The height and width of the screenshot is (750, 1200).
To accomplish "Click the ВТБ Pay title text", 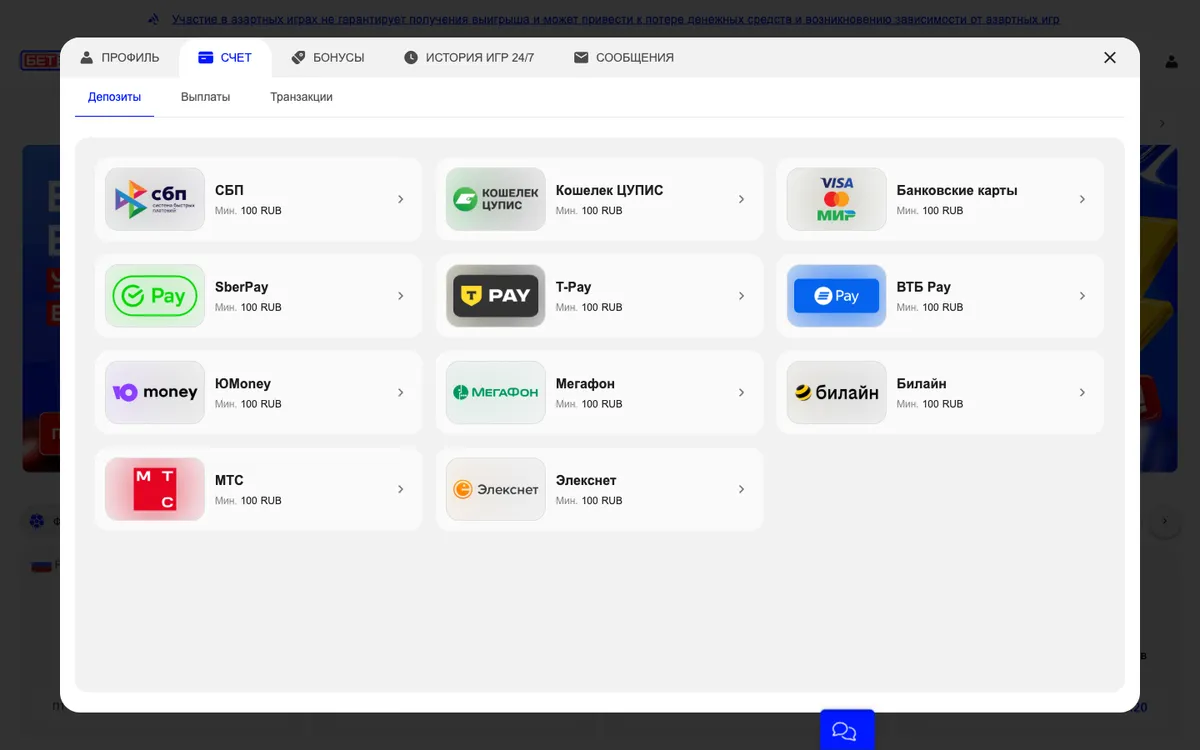I will (x=924, y=287).
